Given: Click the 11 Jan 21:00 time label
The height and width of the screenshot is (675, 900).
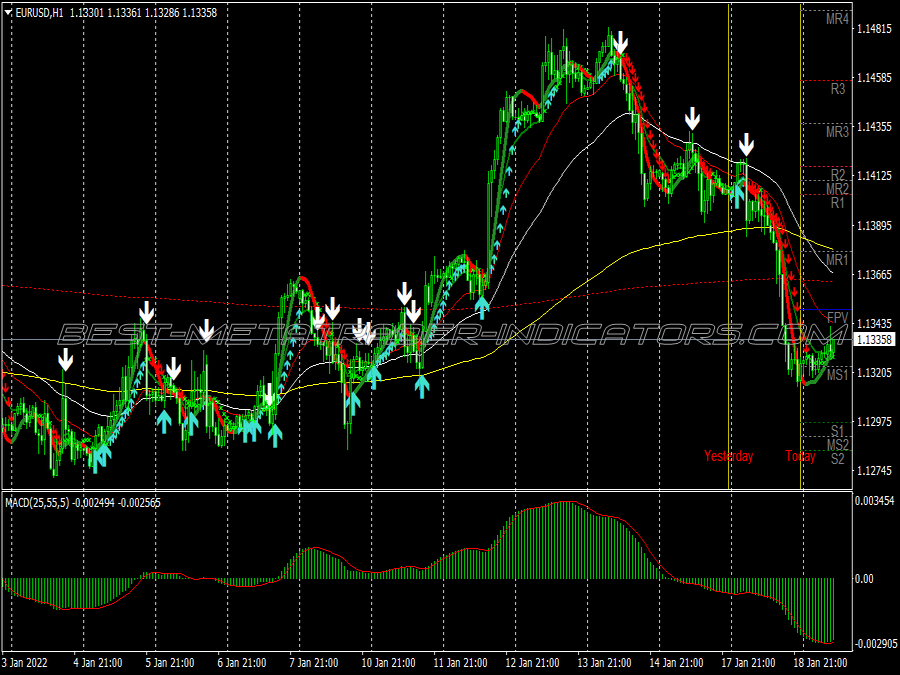Looking at the screenshot, I should point(460,663).
